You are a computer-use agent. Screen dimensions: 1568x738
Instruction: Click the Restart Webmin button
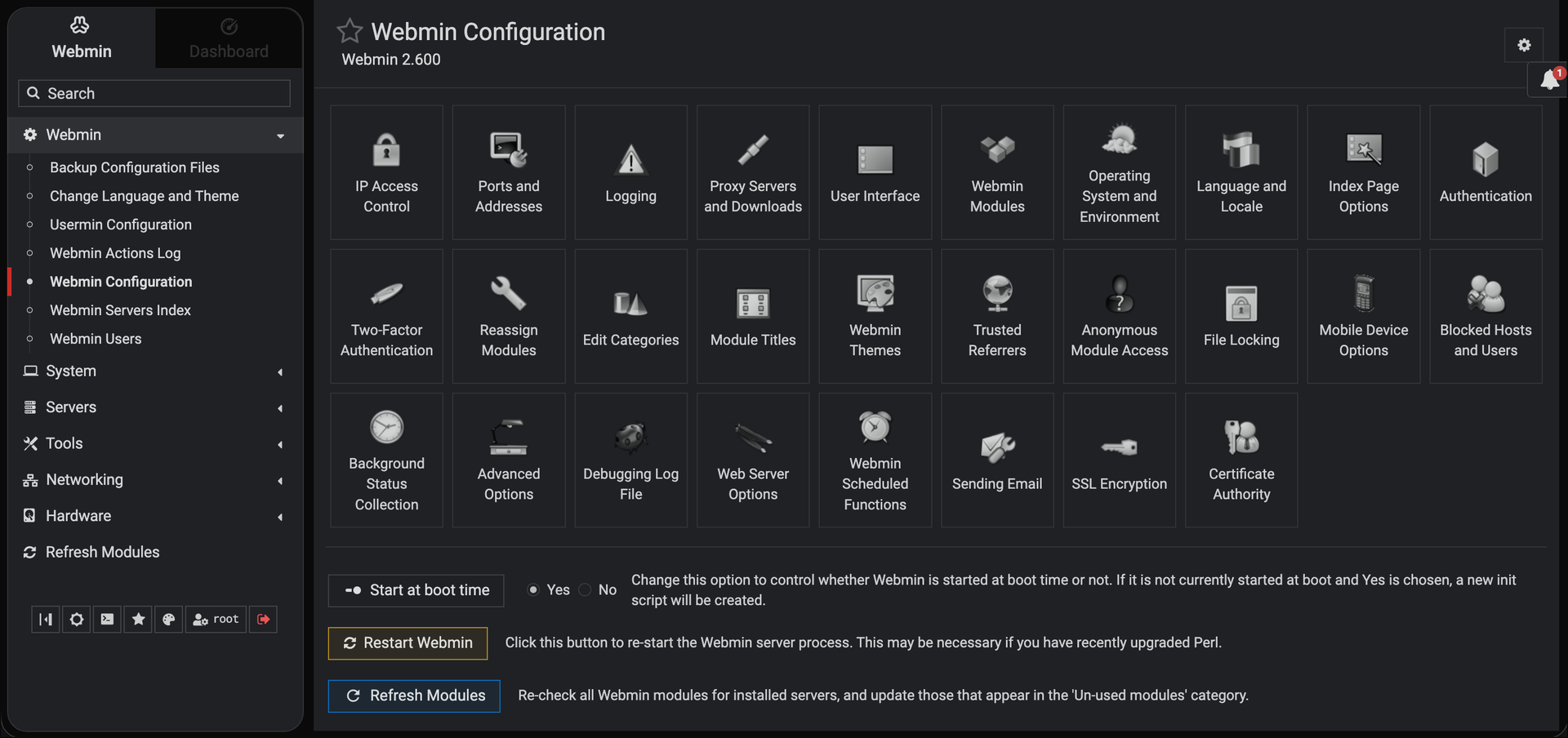408,643
